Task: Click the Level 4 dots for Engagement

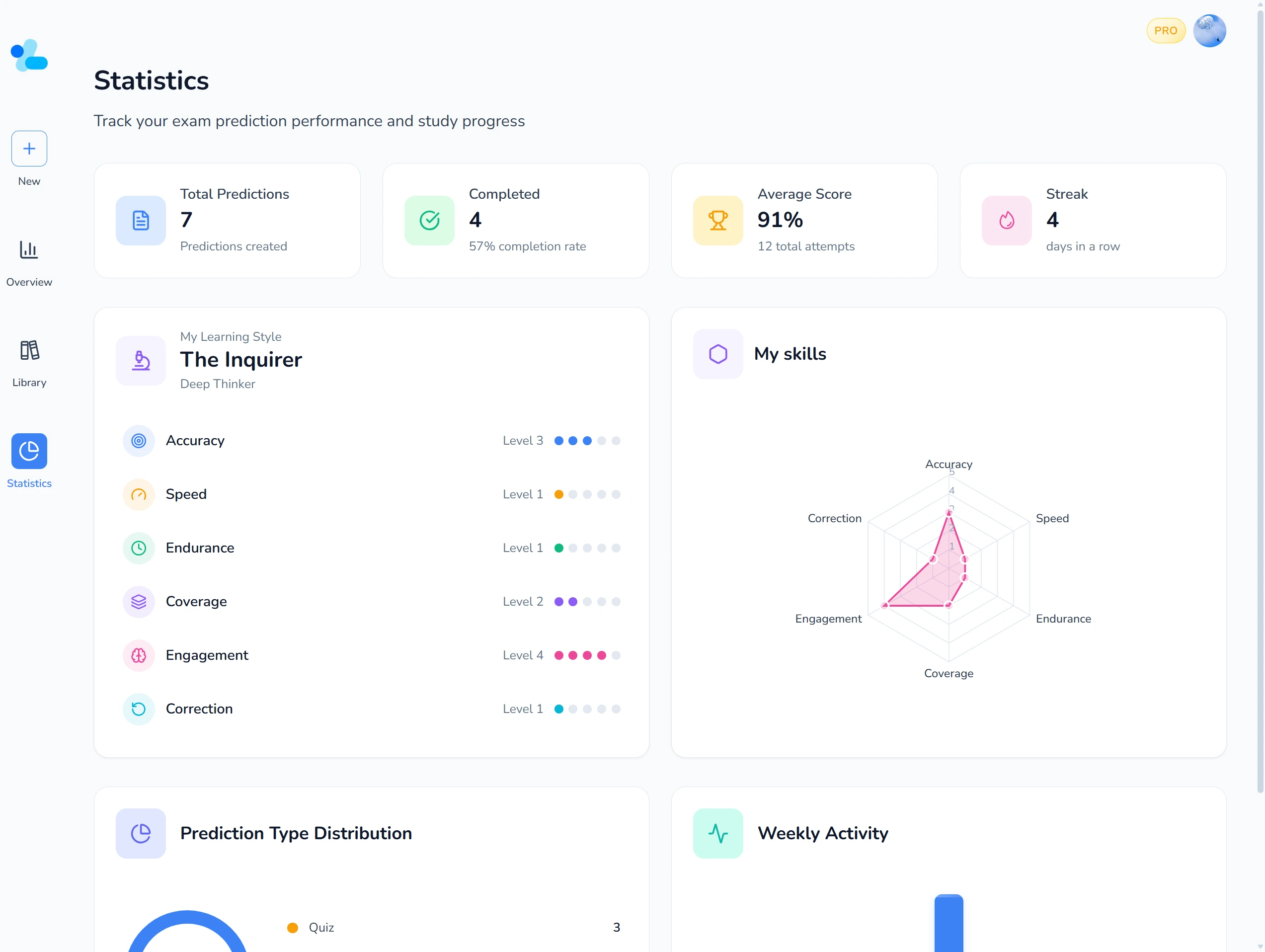Action: click(587, 655)
